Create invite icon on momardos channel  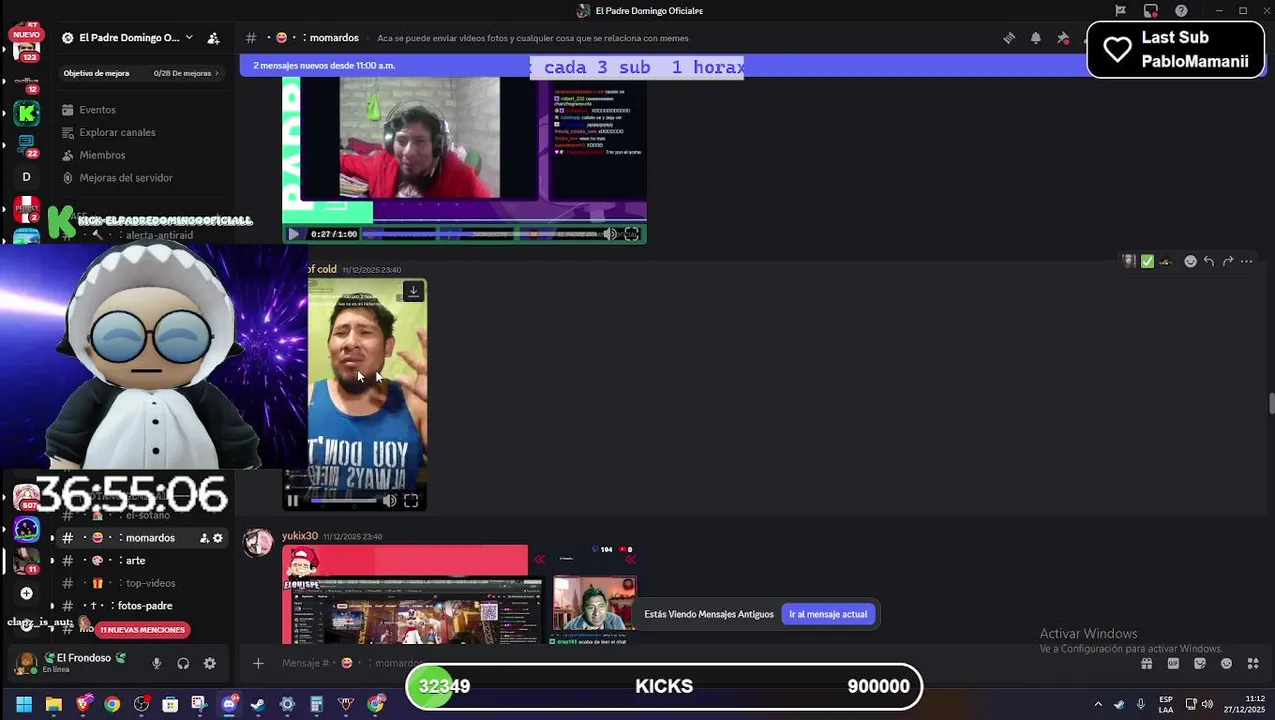point(204,538)
